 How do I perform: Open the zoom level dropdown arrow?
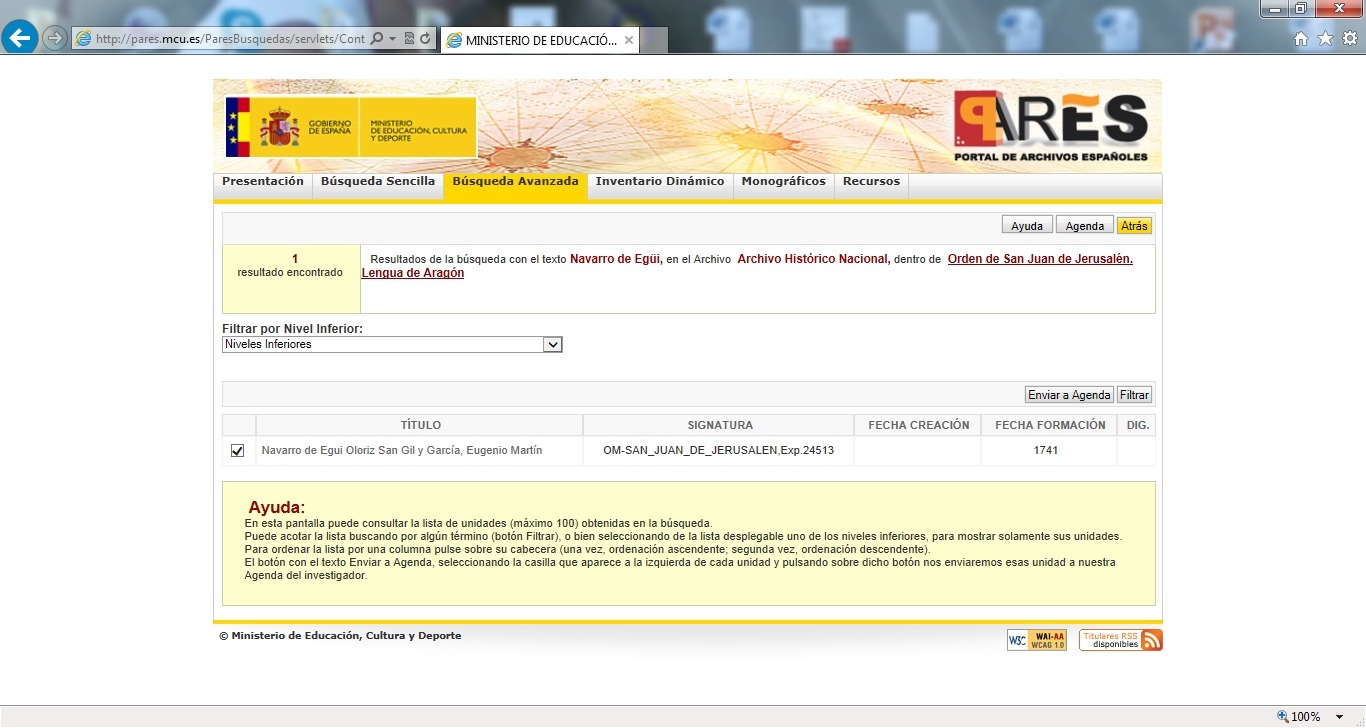pos(1339,716)
